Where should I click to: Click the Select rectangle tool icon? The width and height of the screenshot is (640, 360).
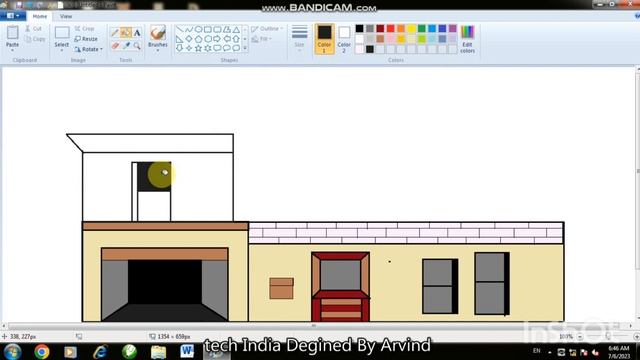point(62,33)
